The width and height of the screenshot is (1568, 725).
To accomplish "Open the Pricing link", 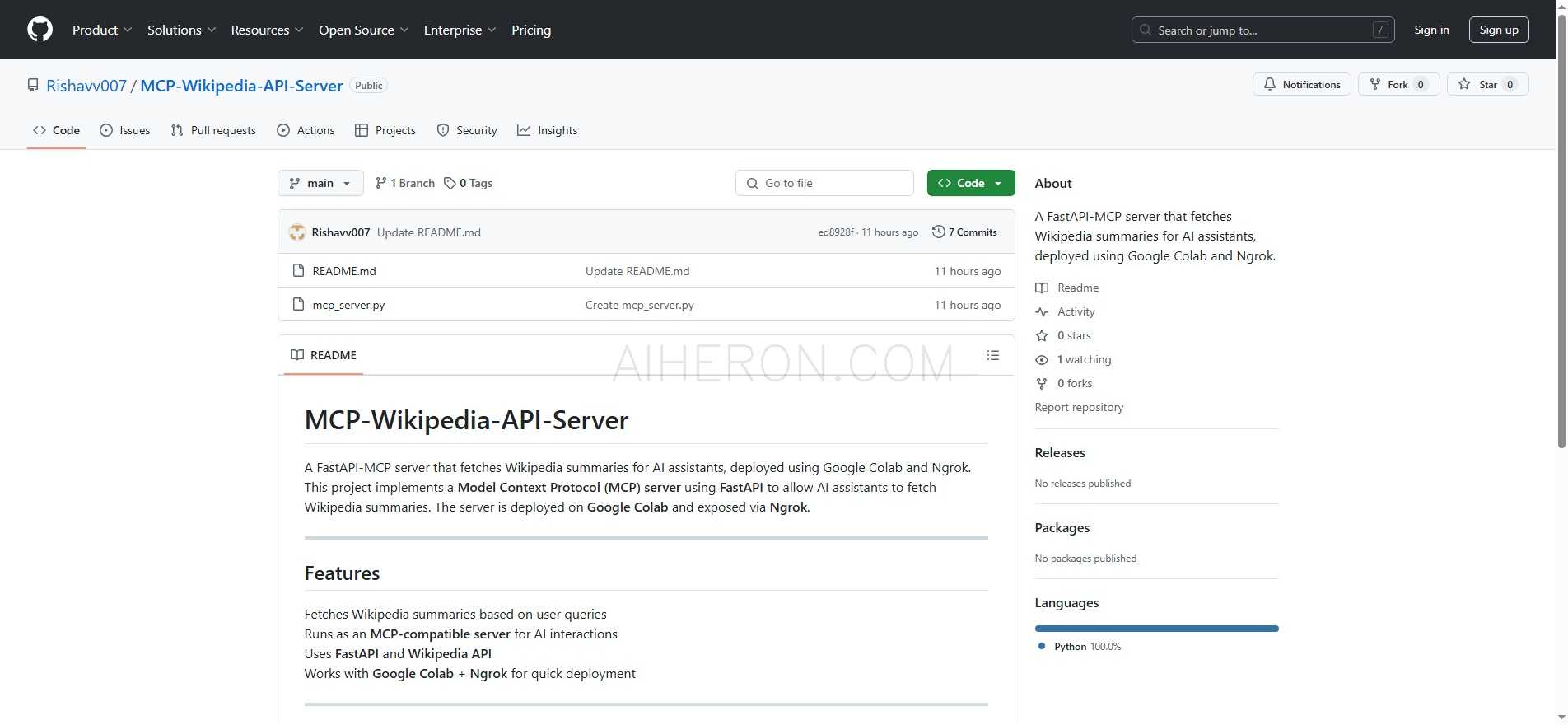I will pos(531,30).
